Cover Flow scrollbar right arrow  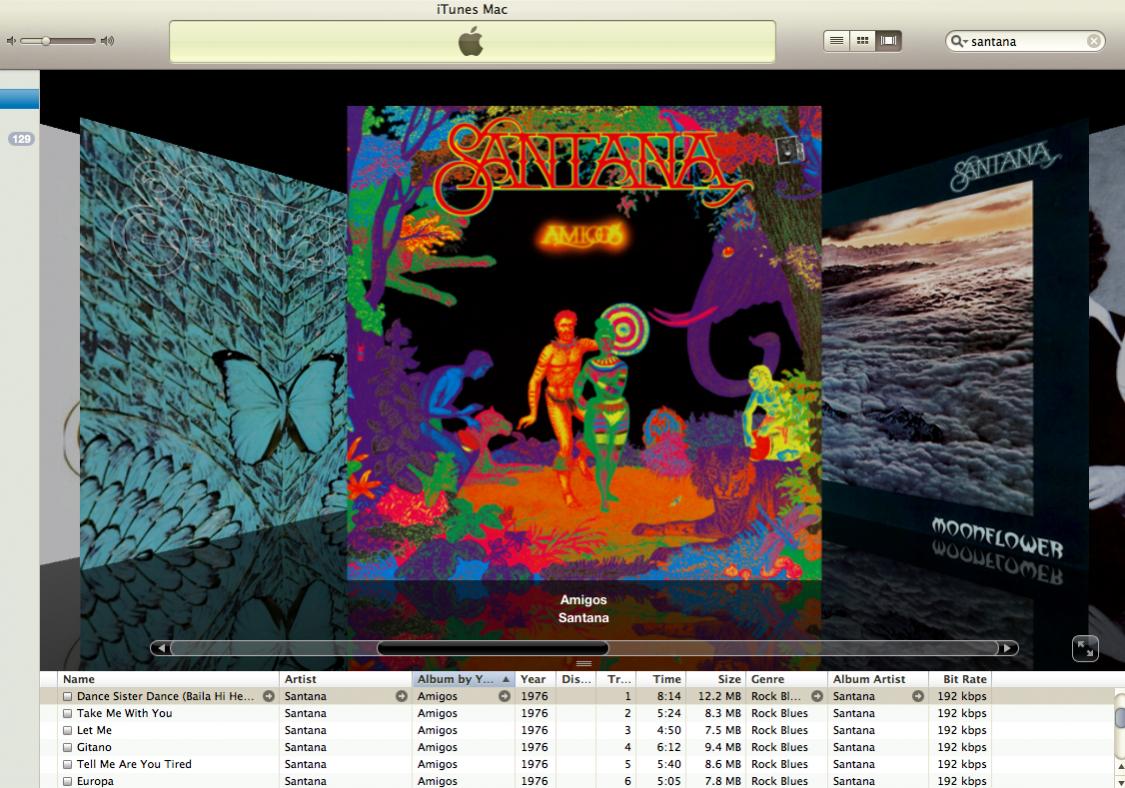pyautogui.click(x=1007, y=648)
